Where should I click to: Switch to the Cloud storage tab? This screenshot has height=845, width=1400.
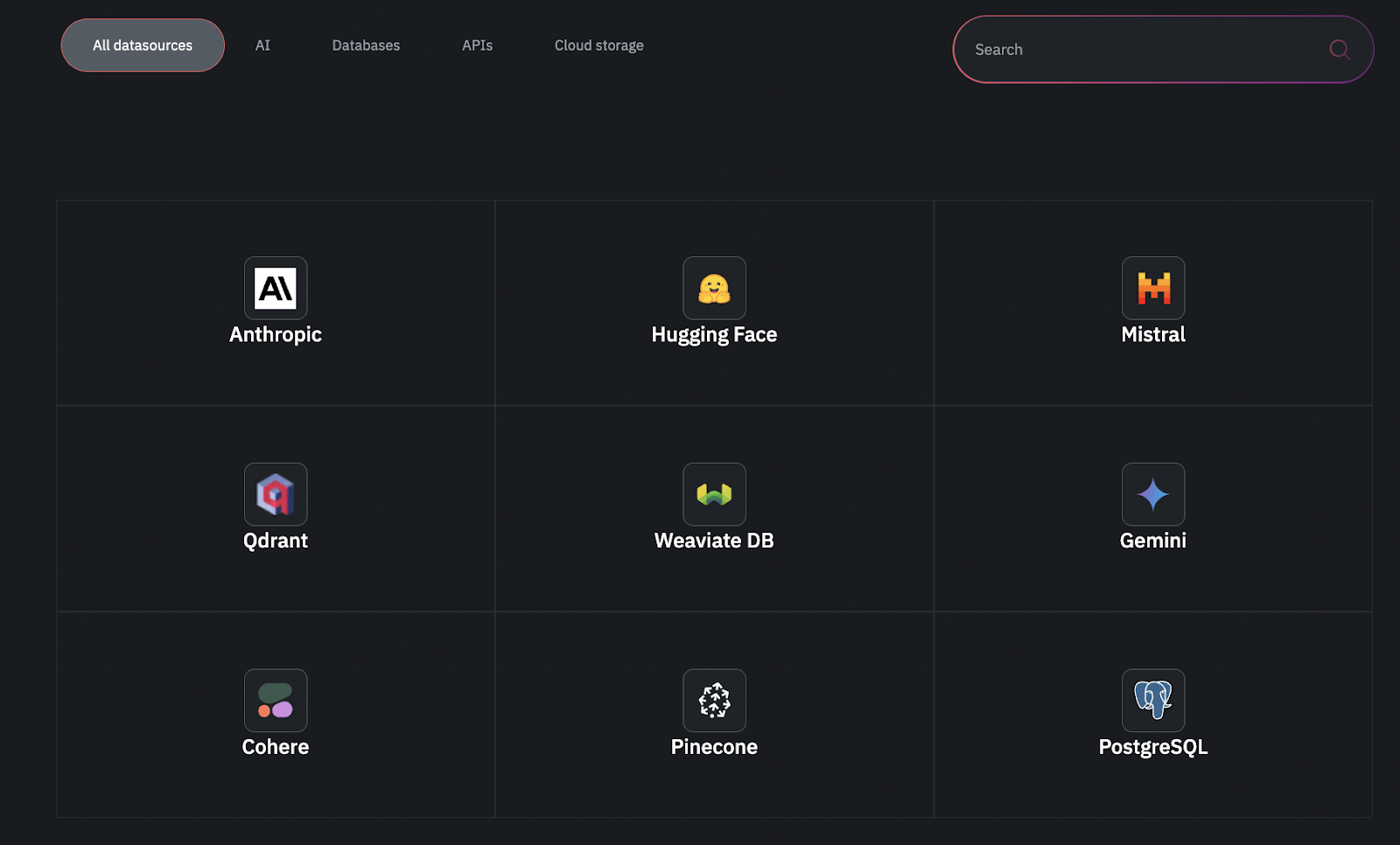point(598,45)
